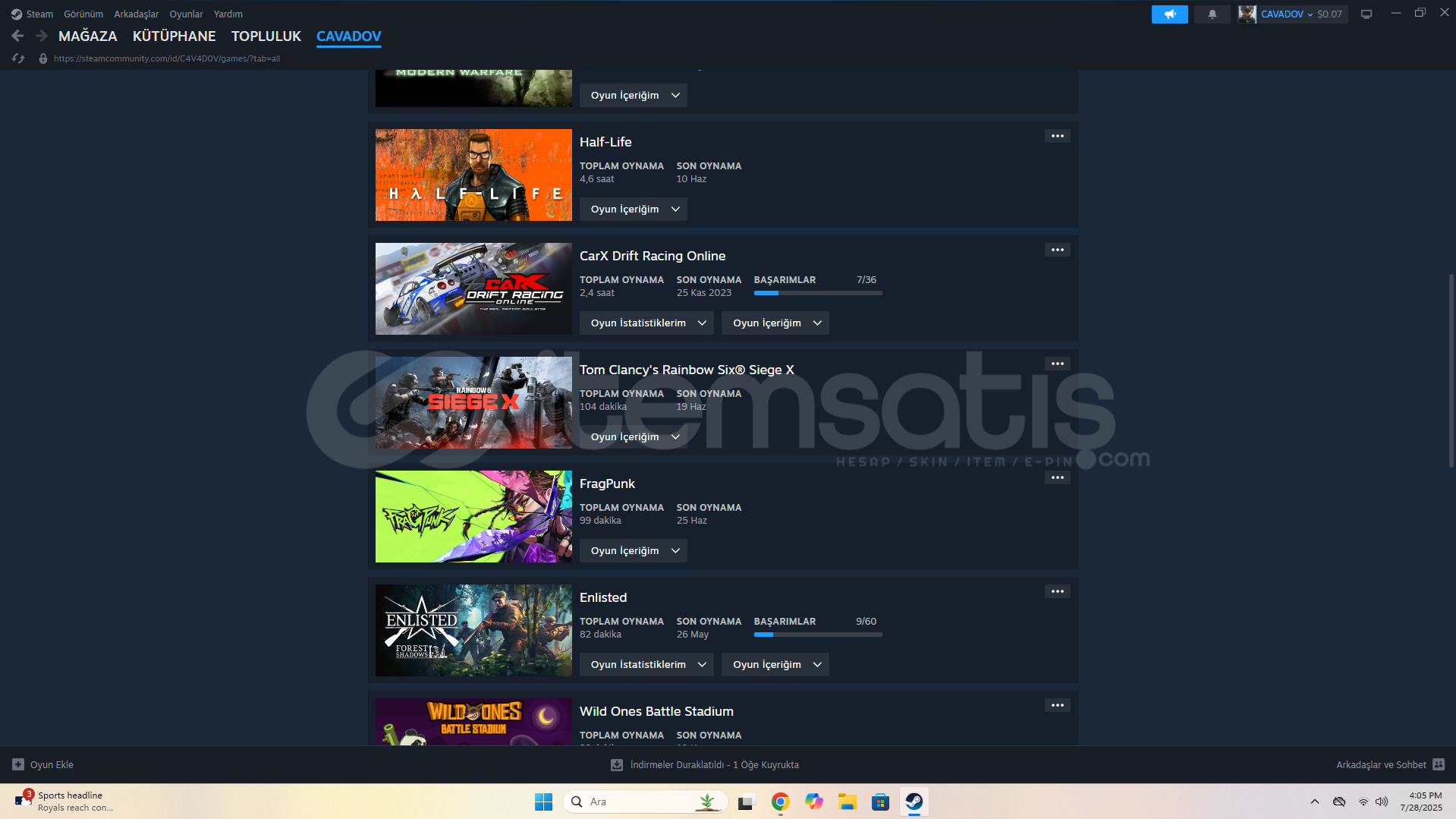Click the plus icon next to Oyun Ekle

click(18, 764)
